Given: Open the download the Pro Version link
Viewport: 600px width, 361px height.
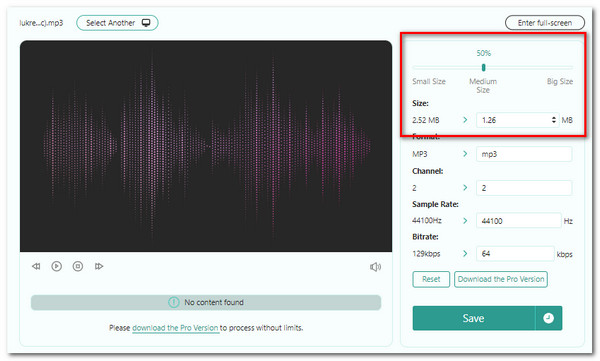Looking at the screenshot, I should 175,328.
